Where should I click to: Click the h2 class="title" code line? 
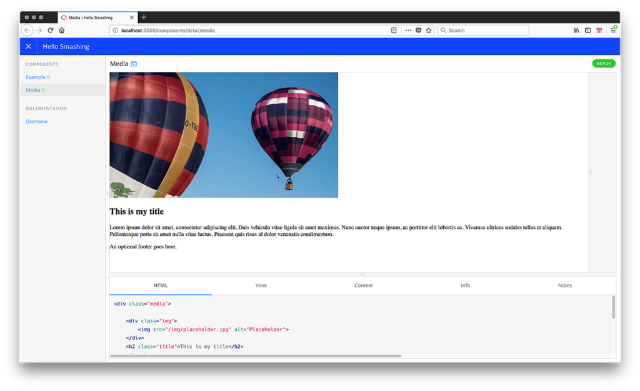pyautogui.click(x=184, y=347)
